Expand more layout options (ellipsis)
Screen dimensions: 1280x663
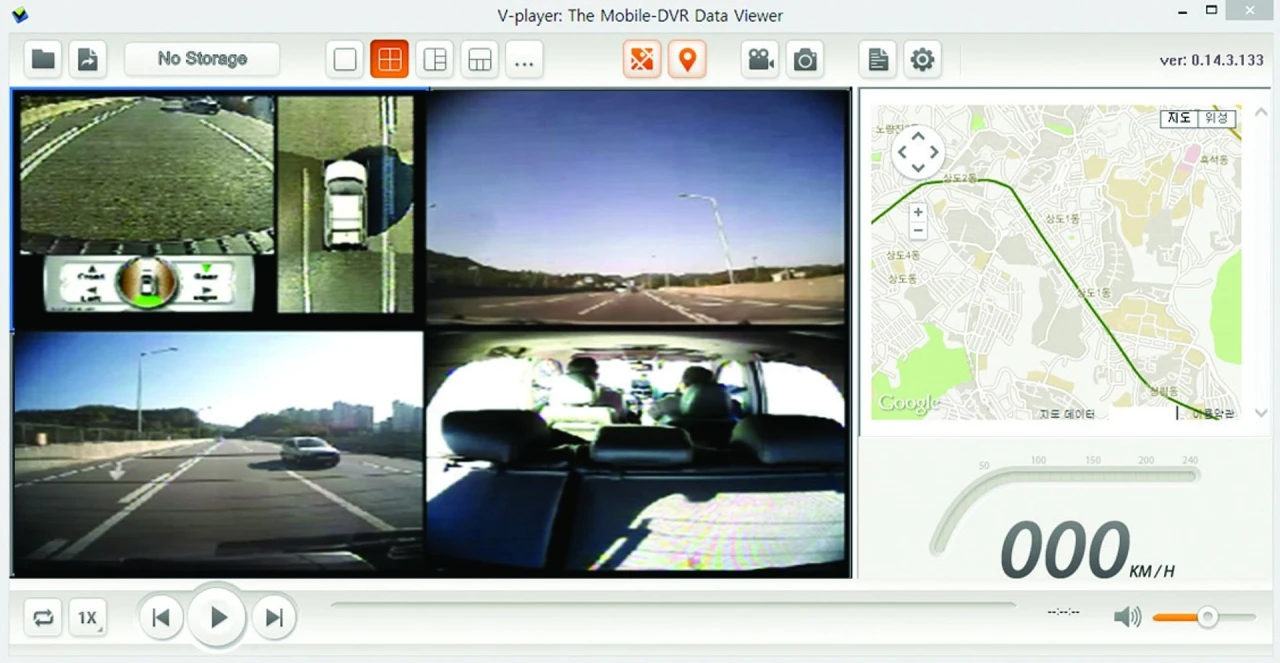(524, 60)
